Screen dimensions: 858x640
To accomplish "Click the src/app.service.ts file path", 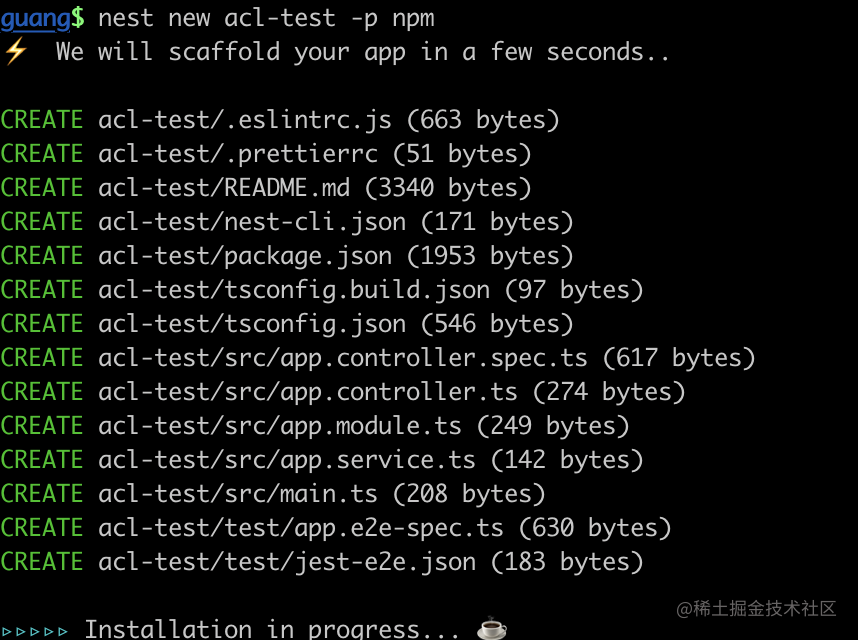I will pos(287,460).
